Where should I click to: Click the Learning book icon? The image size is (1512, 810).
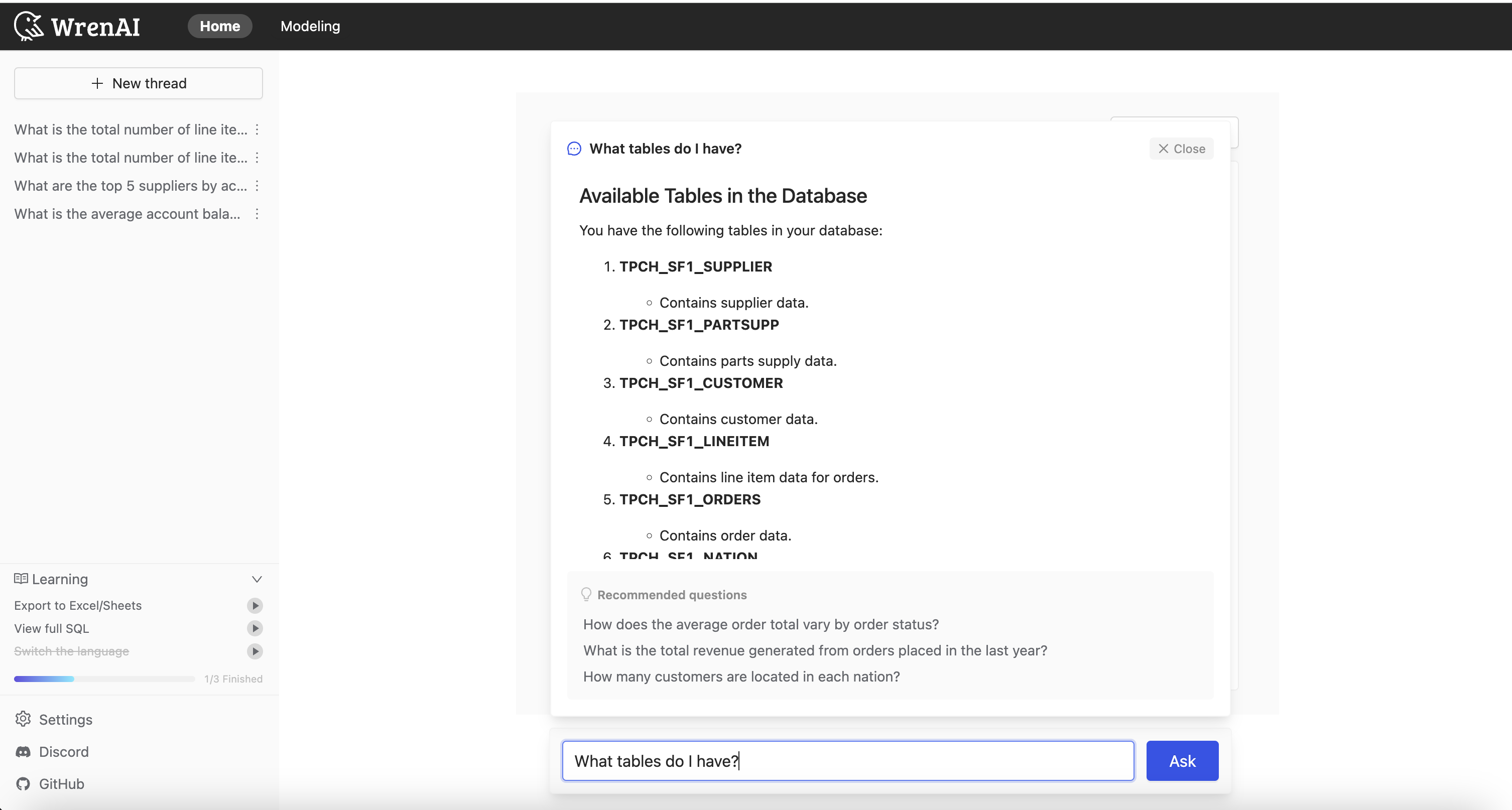pyautogui.click(x=21, y=579)
